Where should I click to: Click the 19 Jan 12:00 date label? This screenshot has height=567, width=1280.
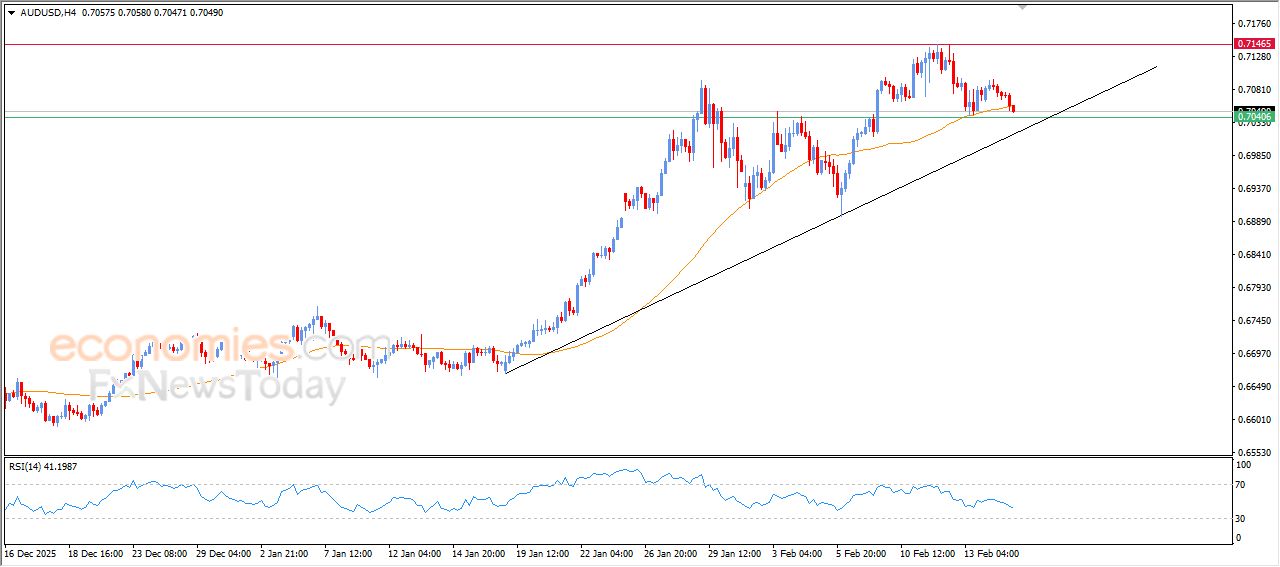(541, 553)
